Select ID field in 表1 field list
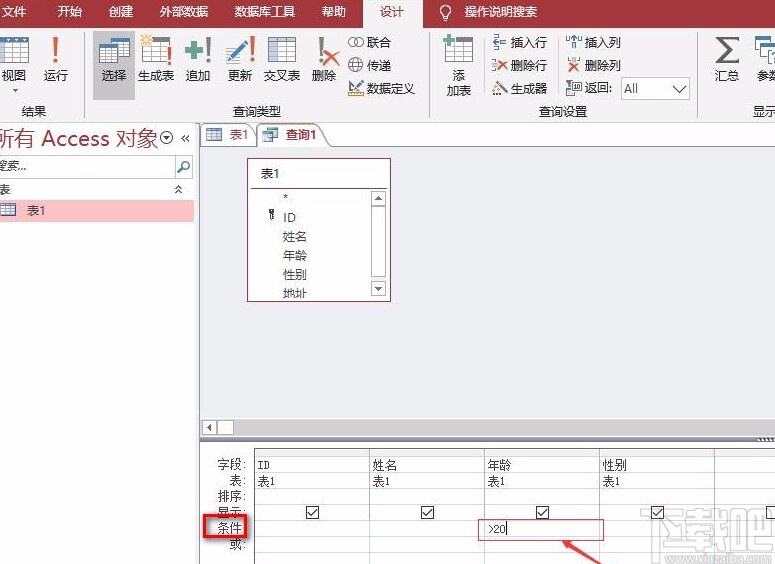 (289, 217)
